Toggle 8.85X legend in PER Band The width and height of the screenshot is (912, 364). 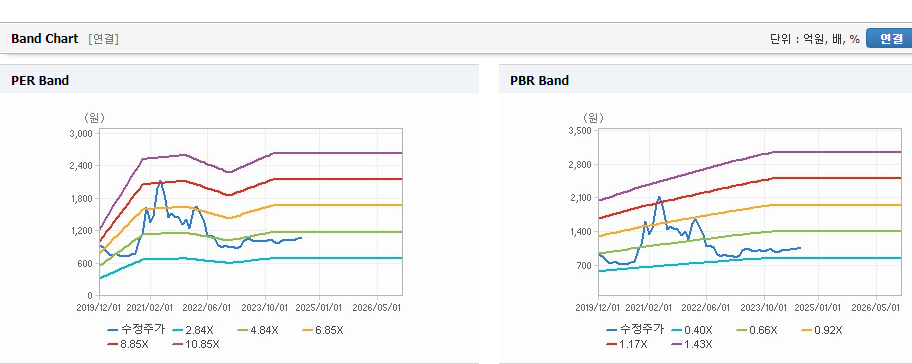coord(129,344)
